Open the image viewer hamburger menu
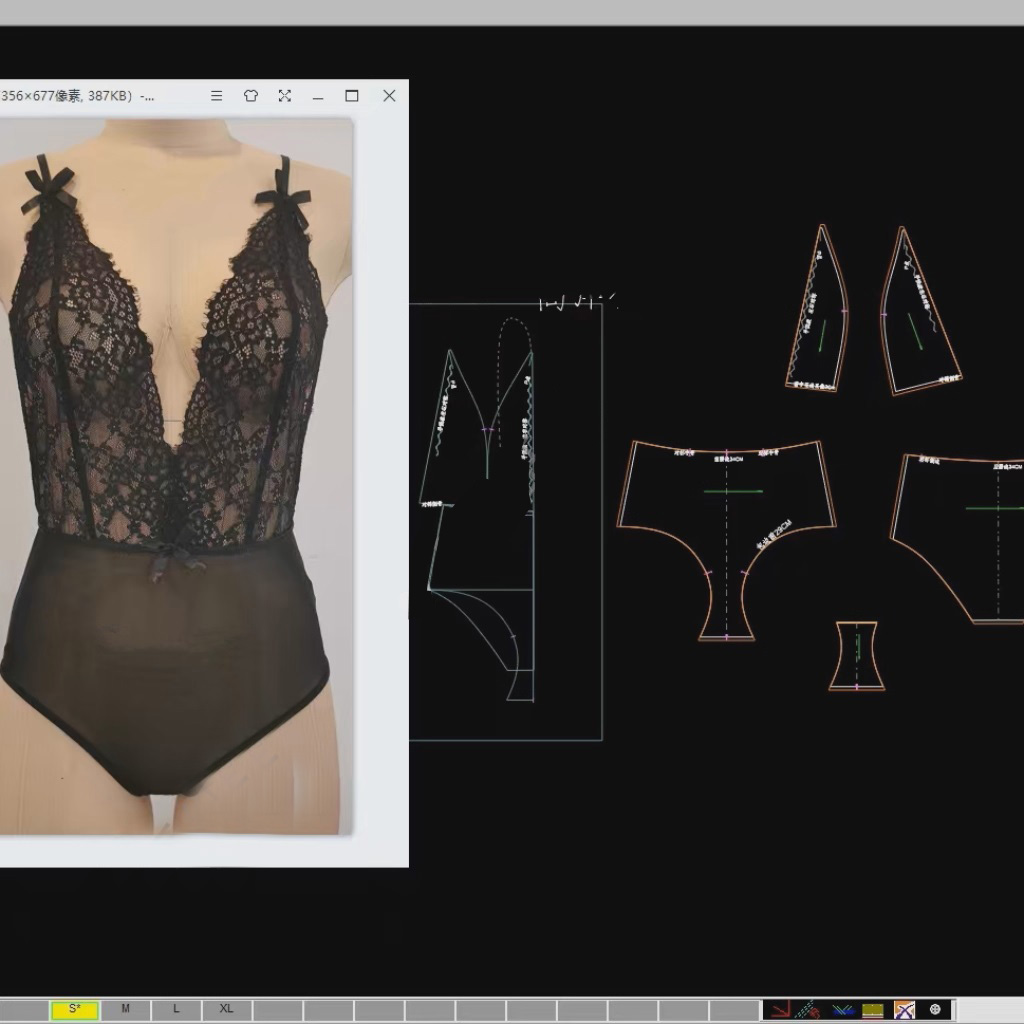The width and height of the screenshot is (1024, 1024). tap(217, 96)
